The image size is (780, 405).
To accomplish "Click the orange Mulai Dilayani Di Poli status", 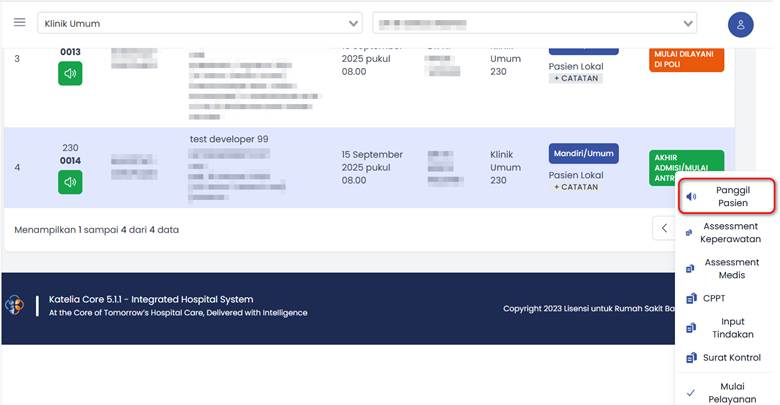I will point(685,58).
